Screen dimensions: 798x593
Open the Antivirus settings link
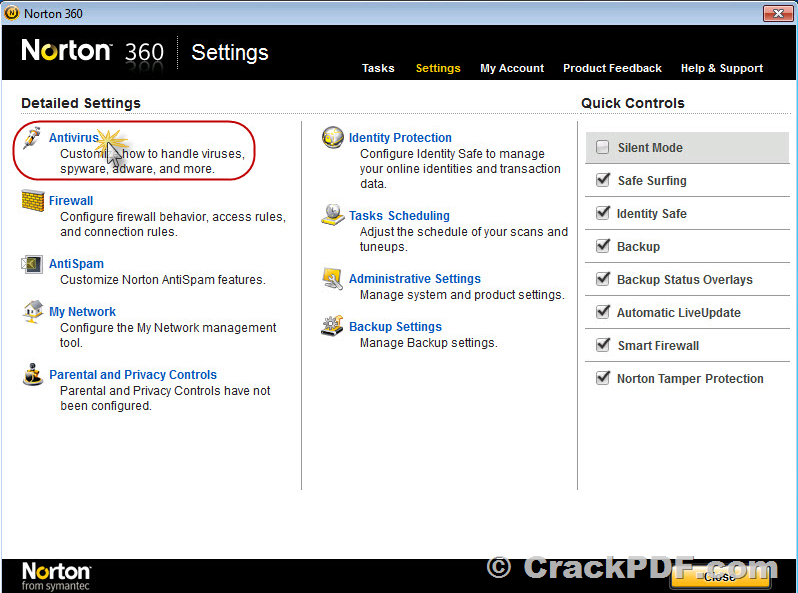click(x=74, y=137)
